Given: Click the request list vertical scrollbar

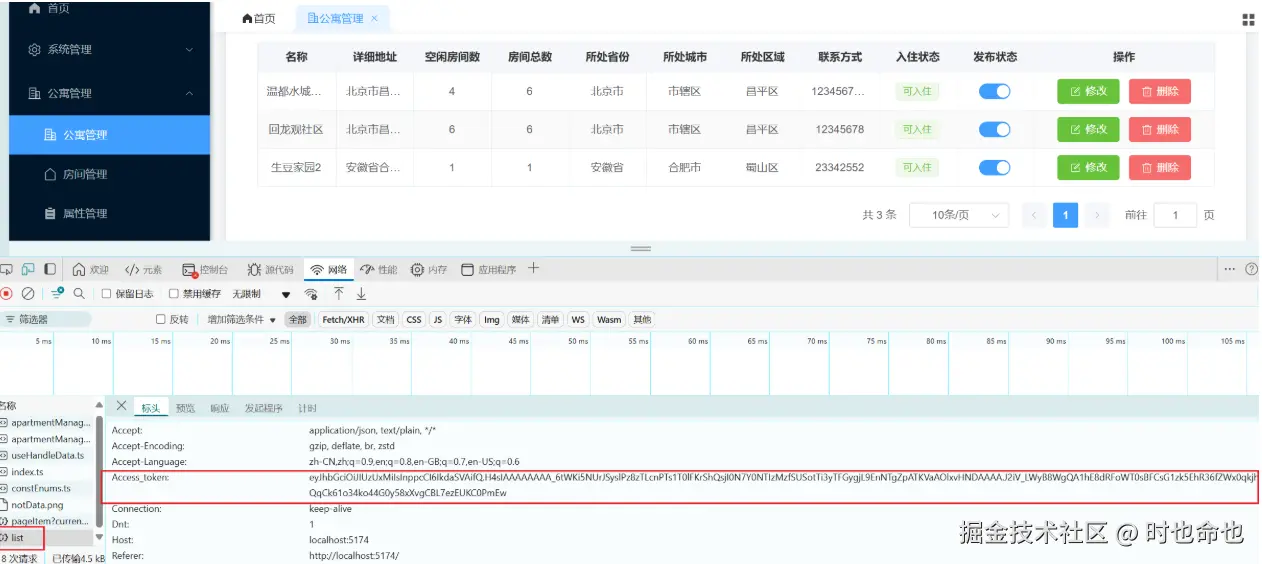Looking at the screenshot, I should 99,470.
